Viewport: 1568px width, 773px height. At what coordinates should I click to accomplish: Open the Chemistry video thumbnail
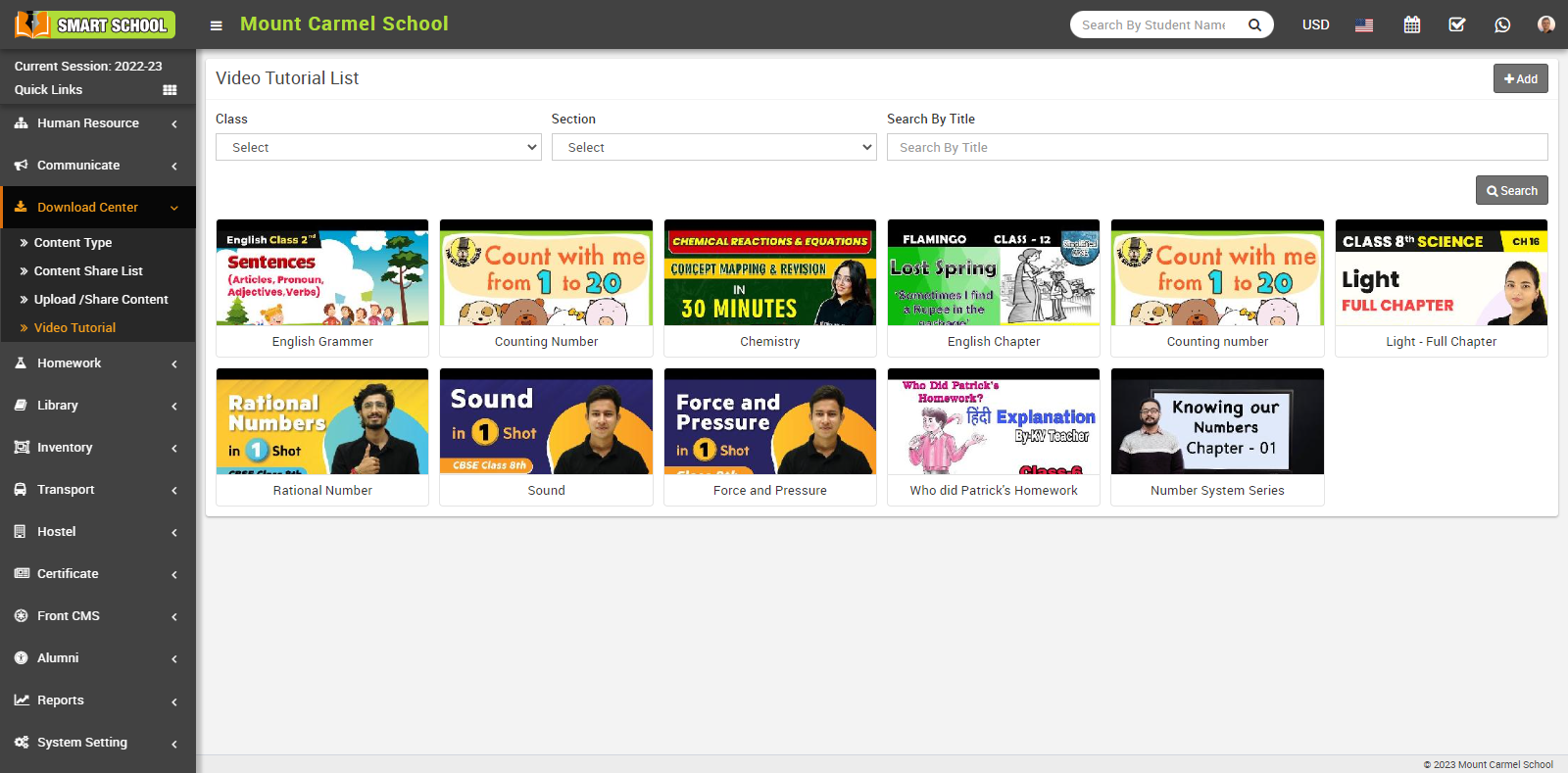pos(769,273)
